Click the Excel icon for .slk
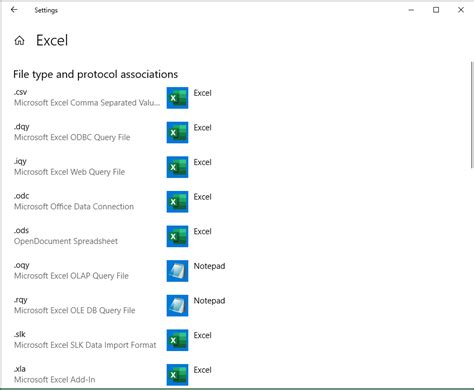474x390 pixels. click(177, 340)
